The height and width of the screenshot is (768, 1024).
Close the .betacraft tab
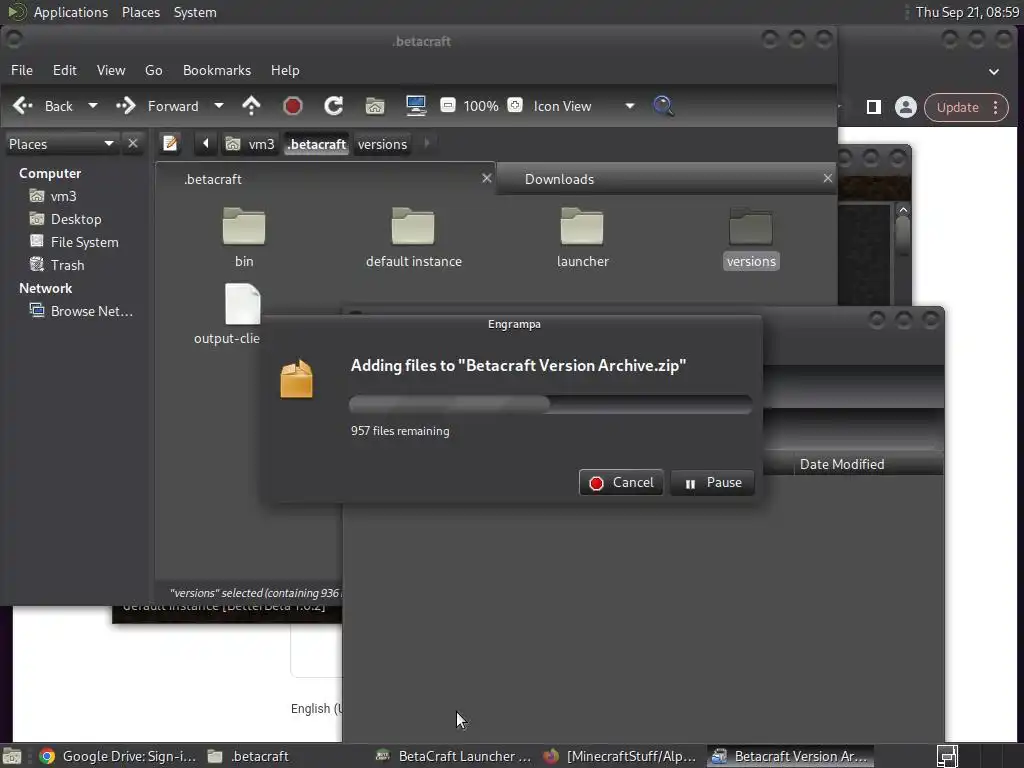(x=487, y=178)
